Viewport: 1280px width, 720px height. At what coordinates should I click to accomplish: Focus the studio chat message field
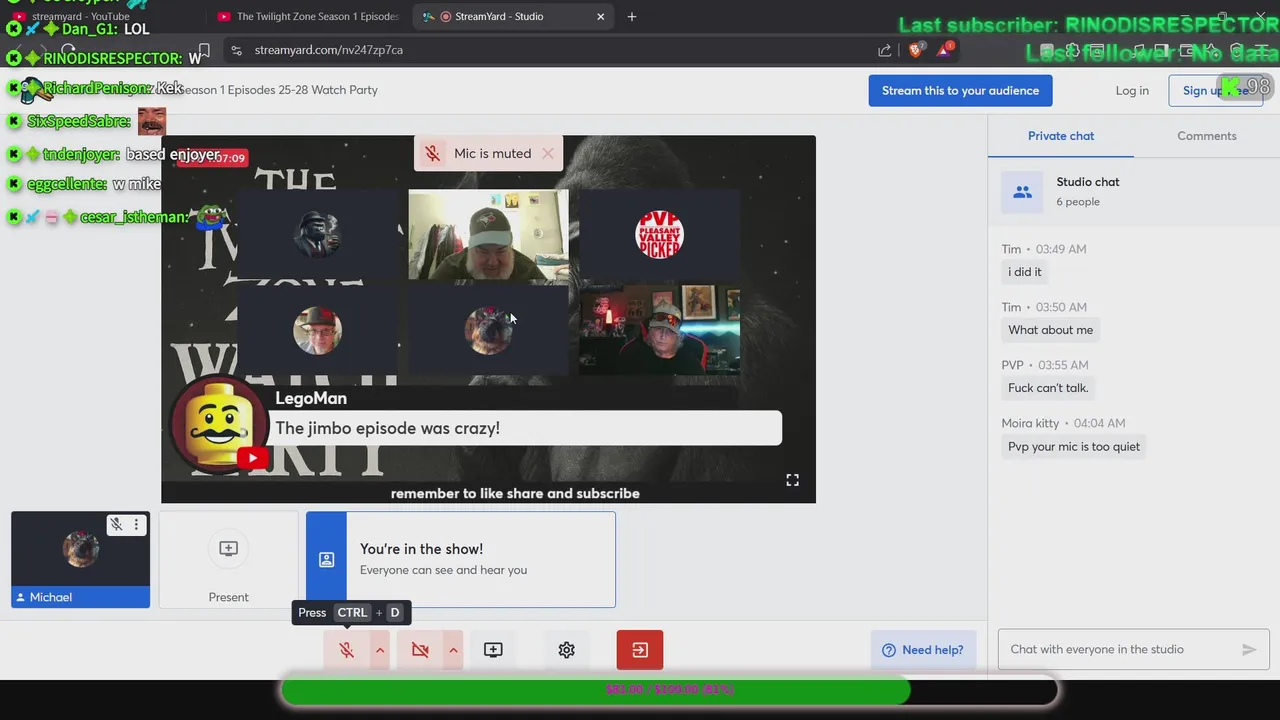(1120, 649)
